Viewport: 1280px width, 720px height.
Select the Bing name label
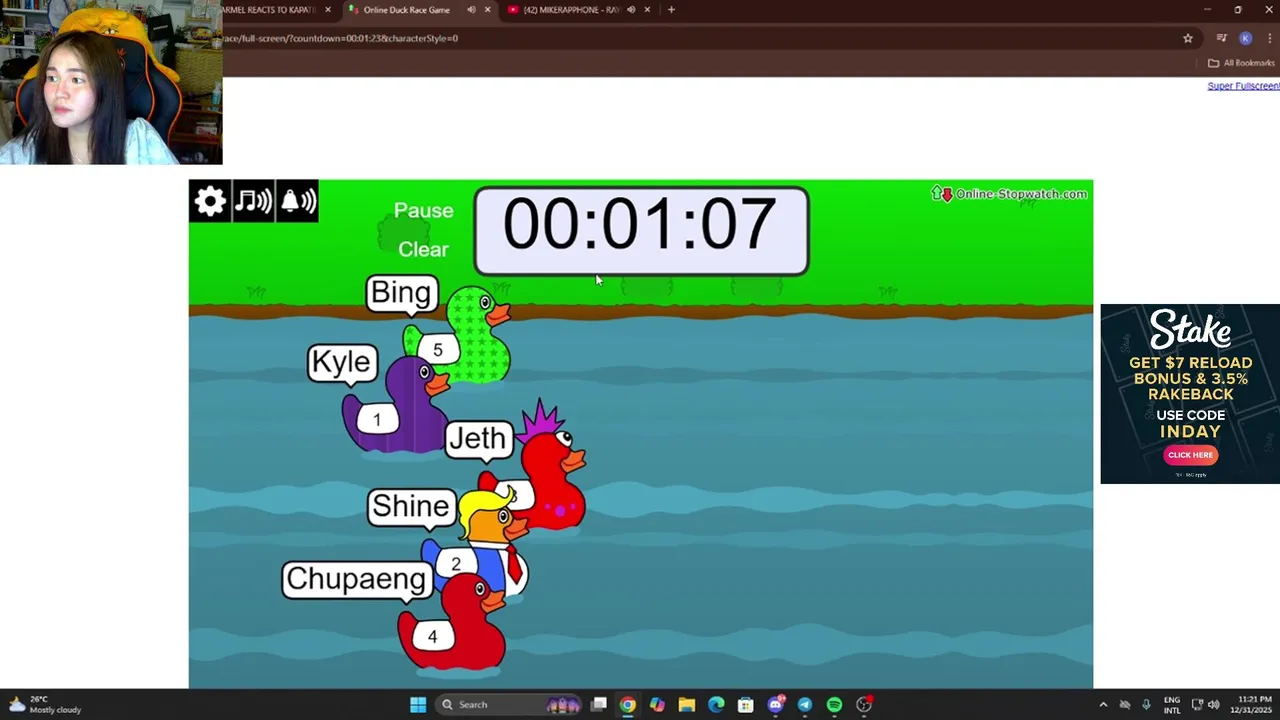401,293
